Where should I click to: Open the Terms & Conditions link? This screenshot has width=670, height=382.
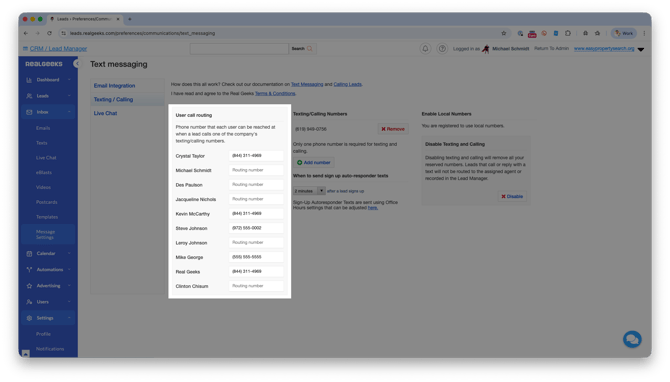coord(275,94)
